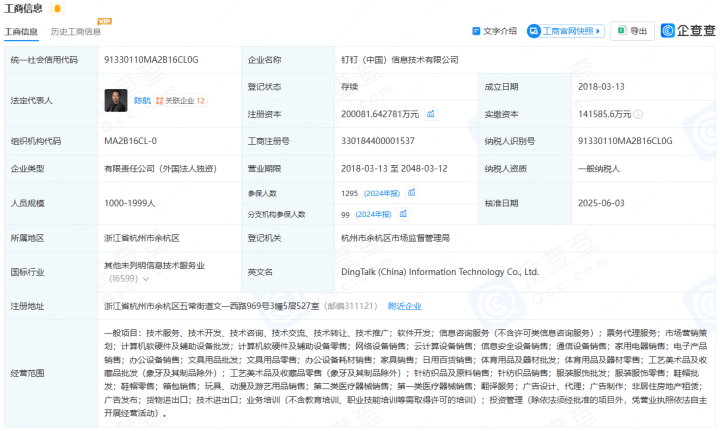Click the 导出 export button

[x=632, y=31]
